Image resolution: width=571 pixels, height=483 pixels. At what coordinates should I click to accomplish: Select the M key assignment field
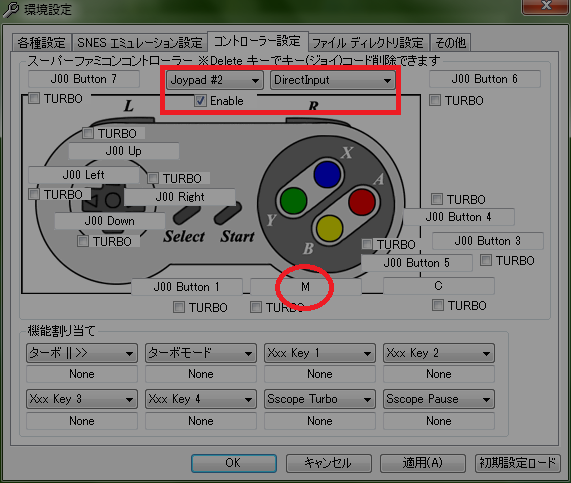306,287
